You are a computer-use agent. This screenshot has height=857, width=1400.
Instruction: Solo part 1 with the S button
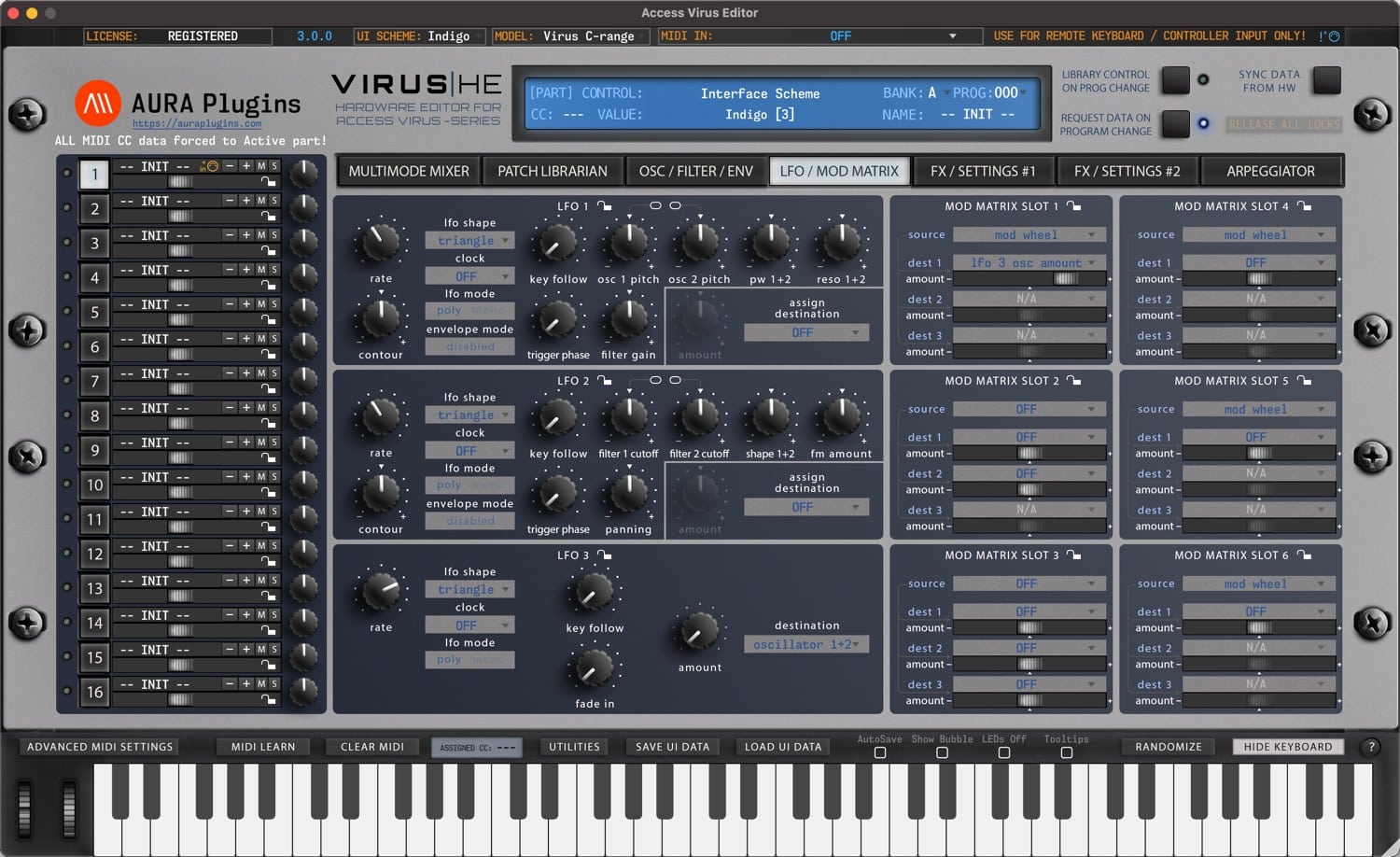[274, 166]
